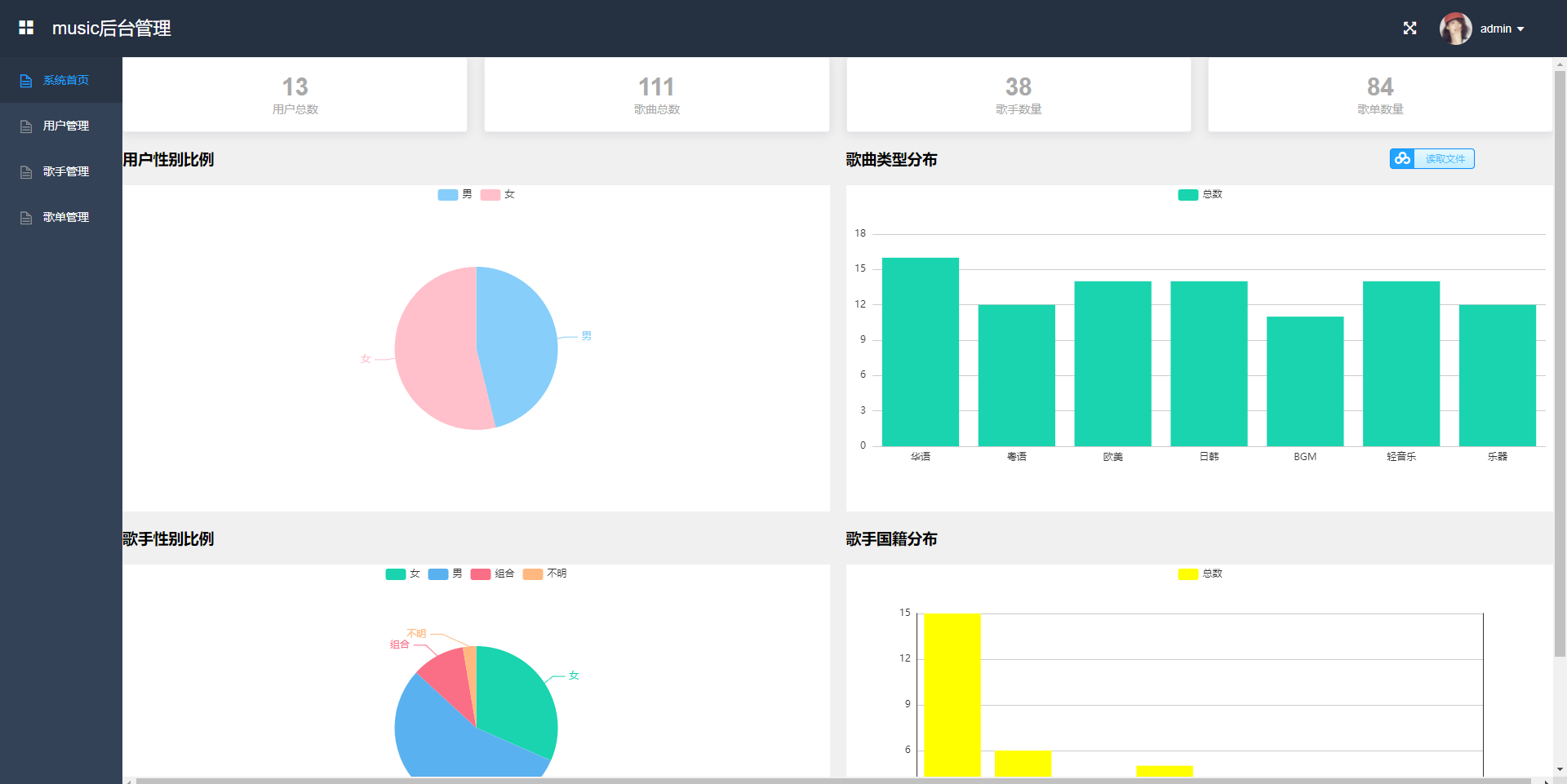Open 用户管理 in the sidebar

point(65,126)
